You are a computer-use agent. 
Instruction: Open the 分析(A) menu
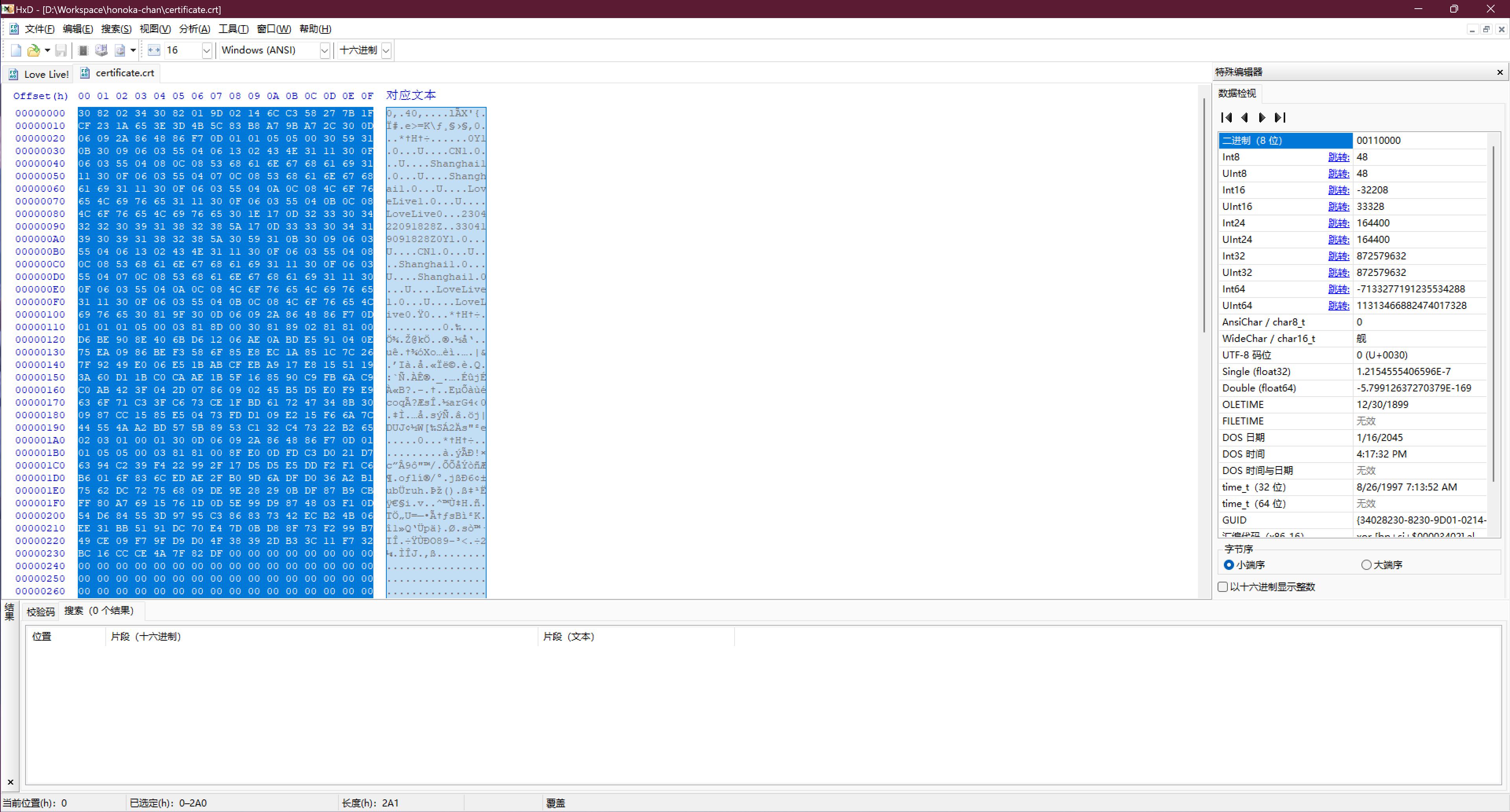(194, 29)
